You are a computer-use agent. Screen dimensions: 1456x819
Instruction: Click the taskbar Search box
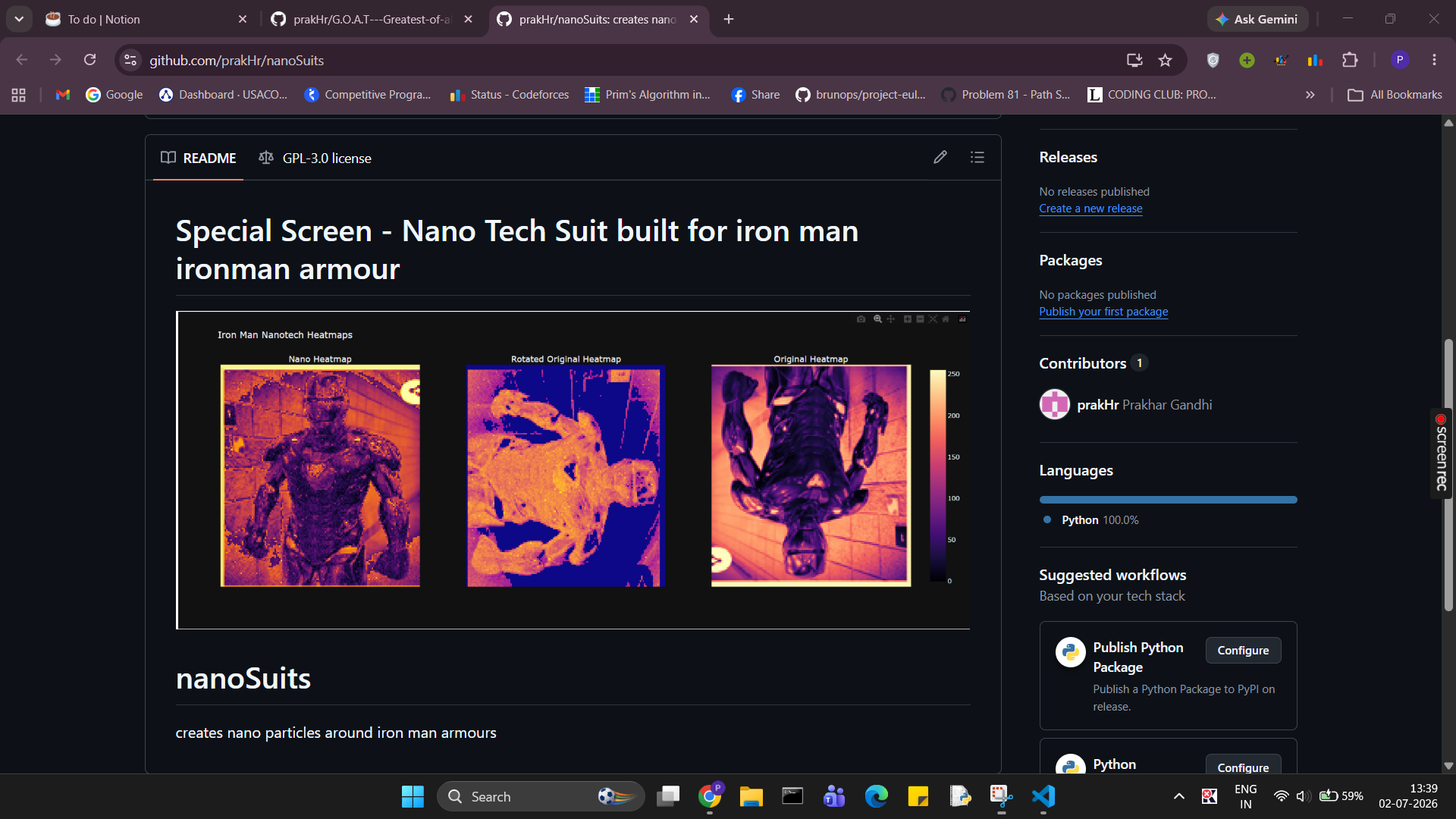tap(541, 796)
